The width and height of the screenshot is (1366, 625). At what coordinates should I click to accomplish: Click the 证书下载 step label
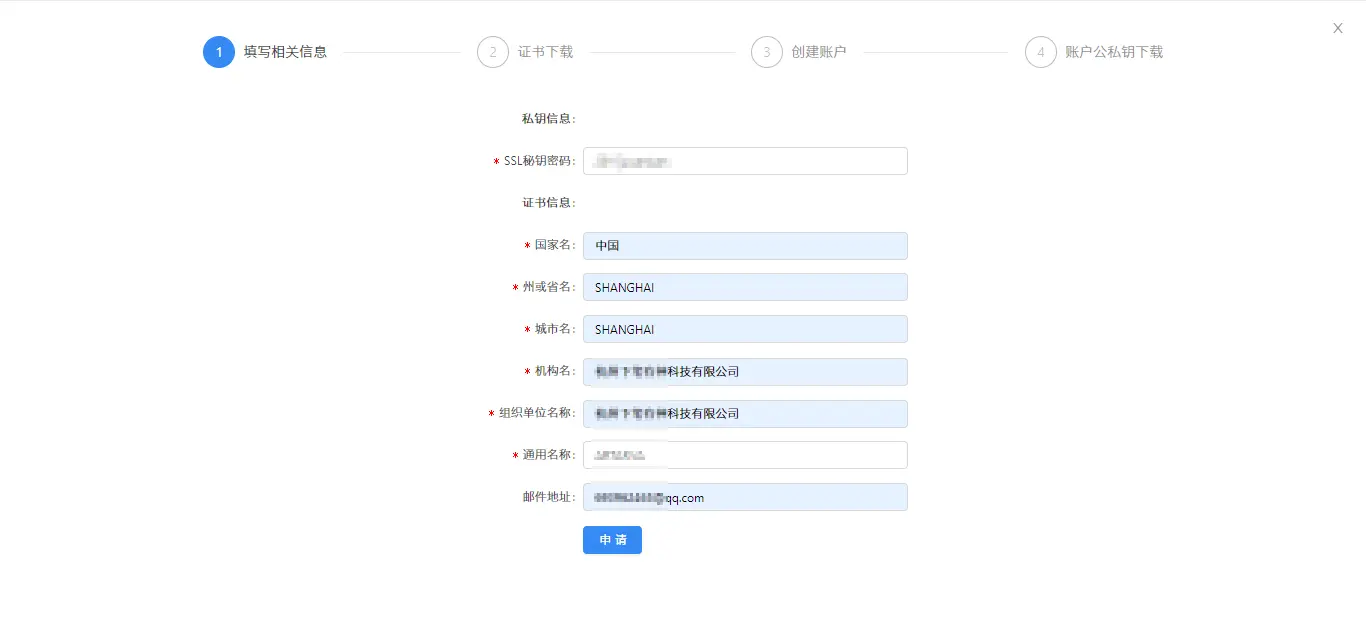point(545,52)
